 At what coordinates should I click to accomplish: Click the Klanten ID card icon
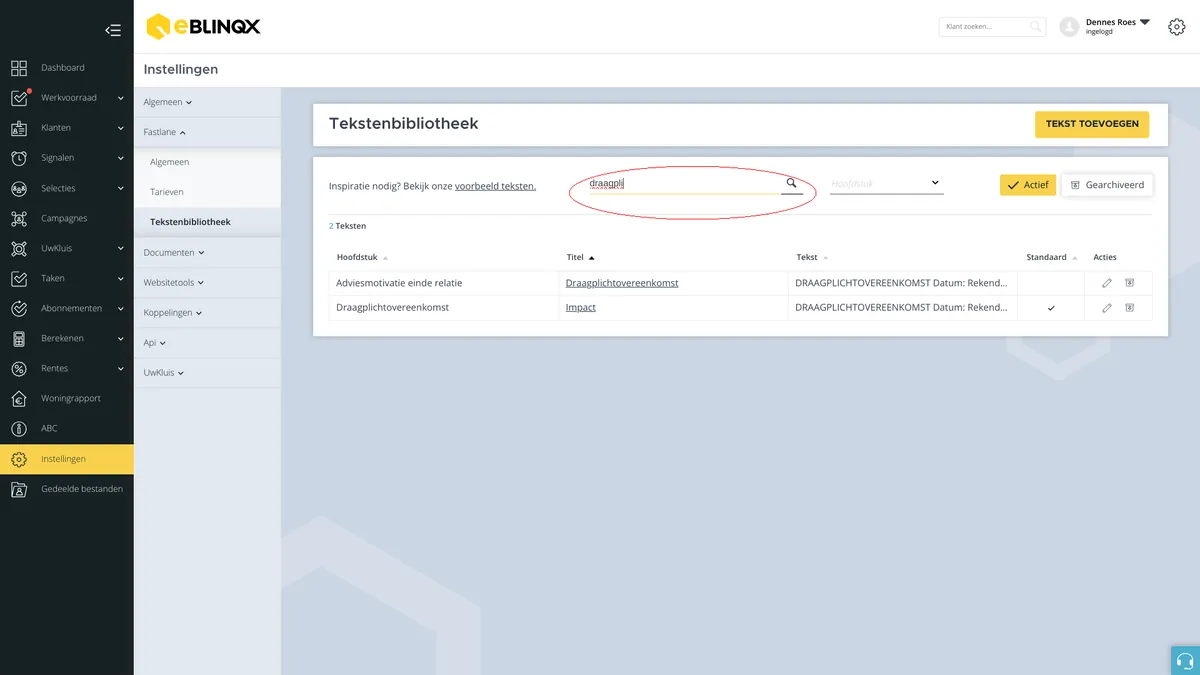click(x=19, y=128)
